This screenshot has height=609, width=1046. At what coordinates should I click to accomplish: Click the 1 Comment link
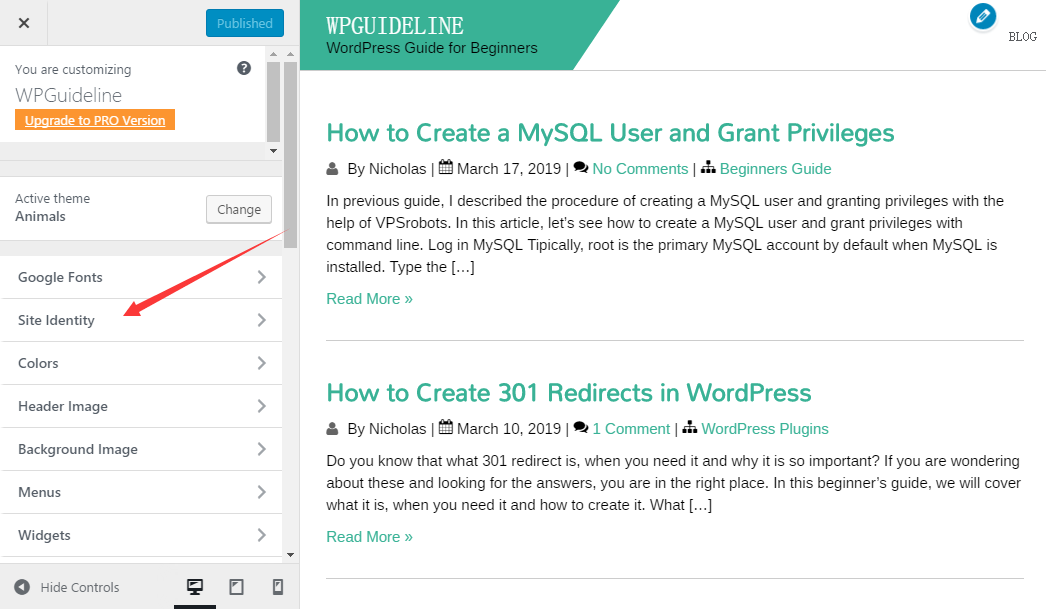click(631, 429)
